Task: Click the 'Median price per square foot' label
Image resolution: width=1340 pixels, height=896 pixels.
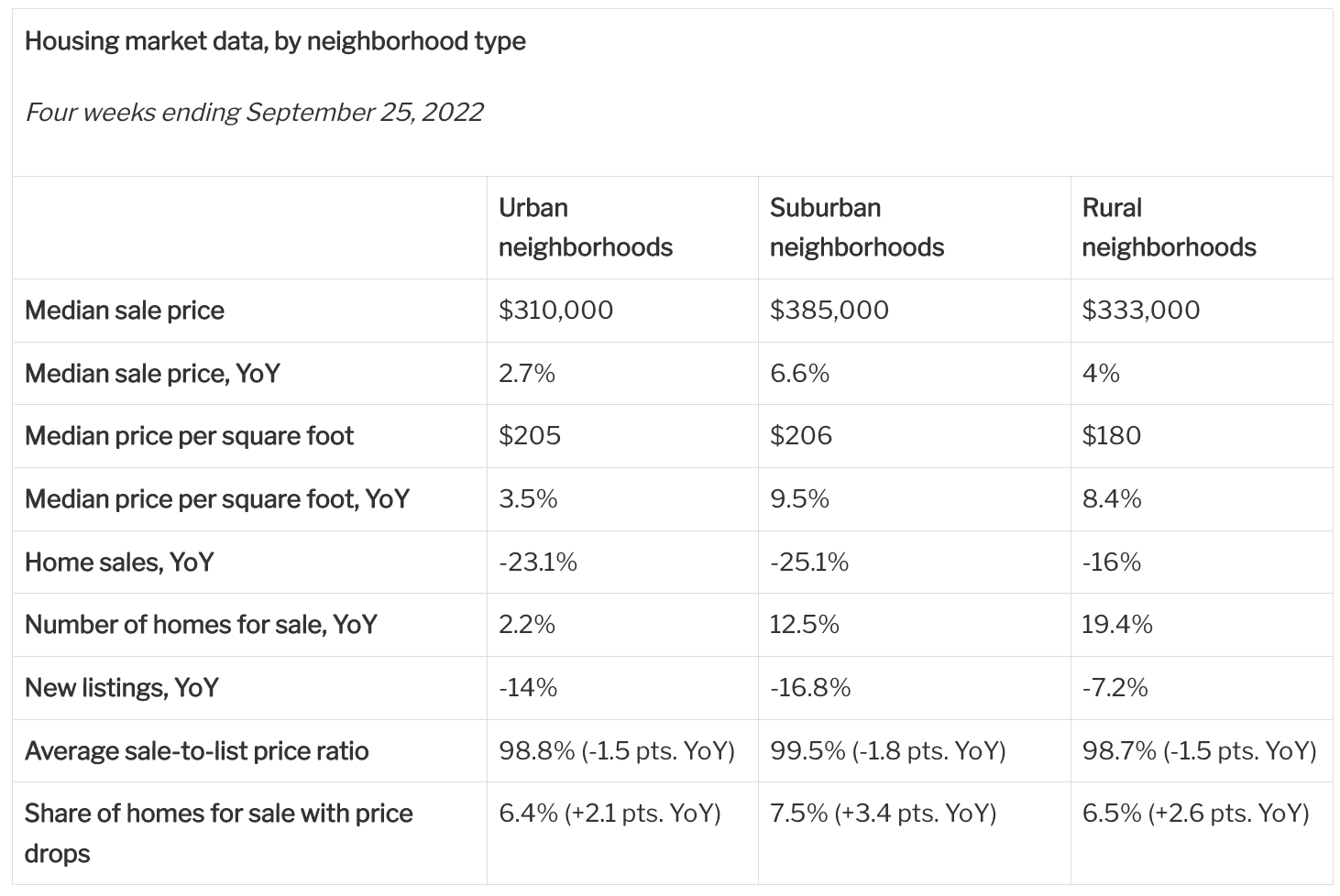Action: click(189, 436)
